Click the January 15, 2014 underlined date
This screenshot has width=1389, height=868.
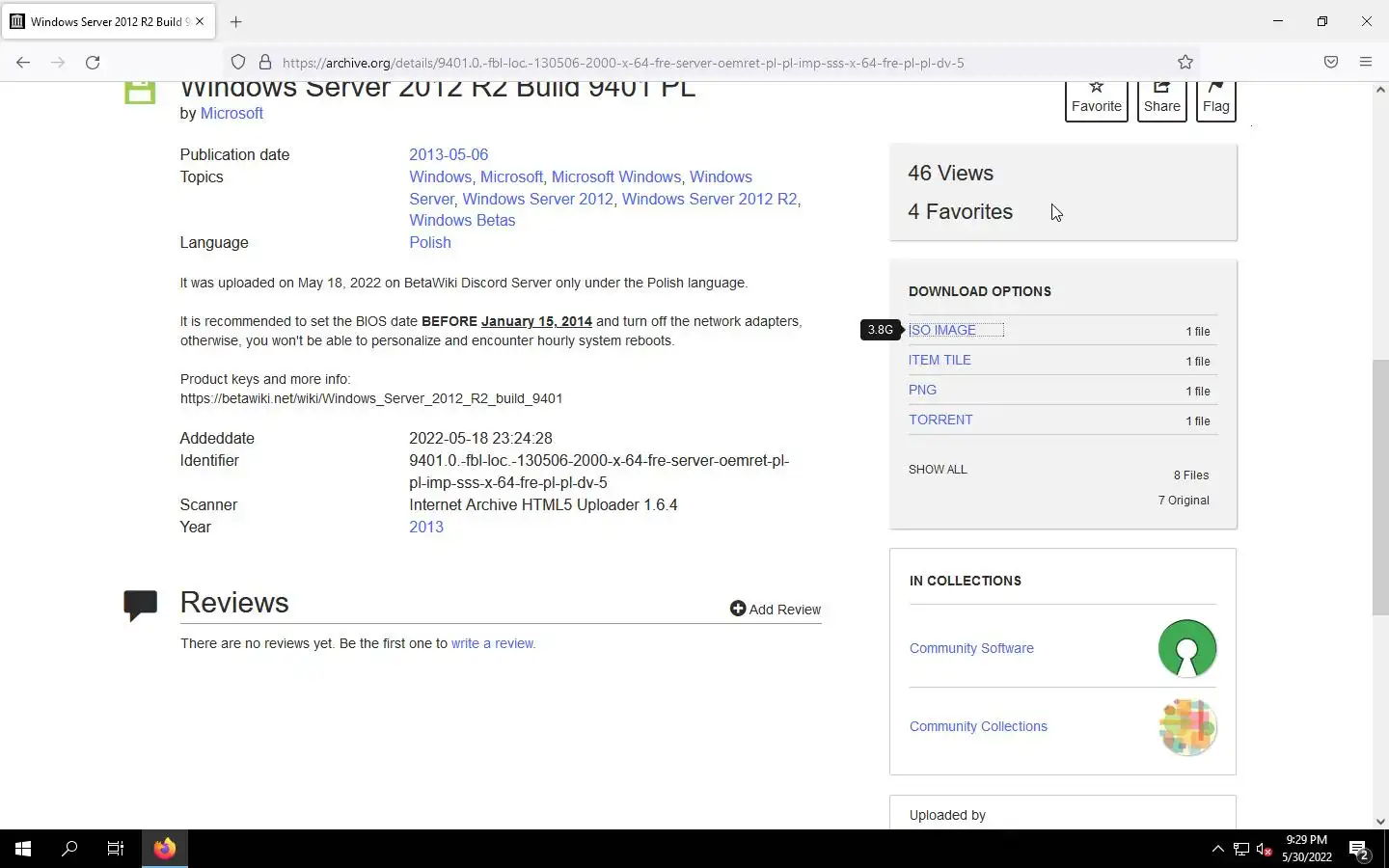pos(536,321)
